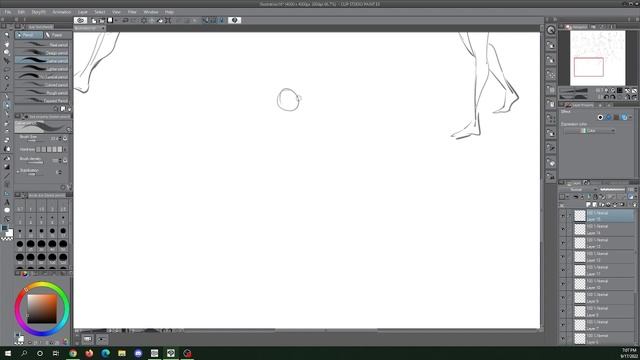Image resolution: width=640 pixels, height=360 pixels.
Task: Toggle visibility of Layer 15
Action: (x=563, y=216)
